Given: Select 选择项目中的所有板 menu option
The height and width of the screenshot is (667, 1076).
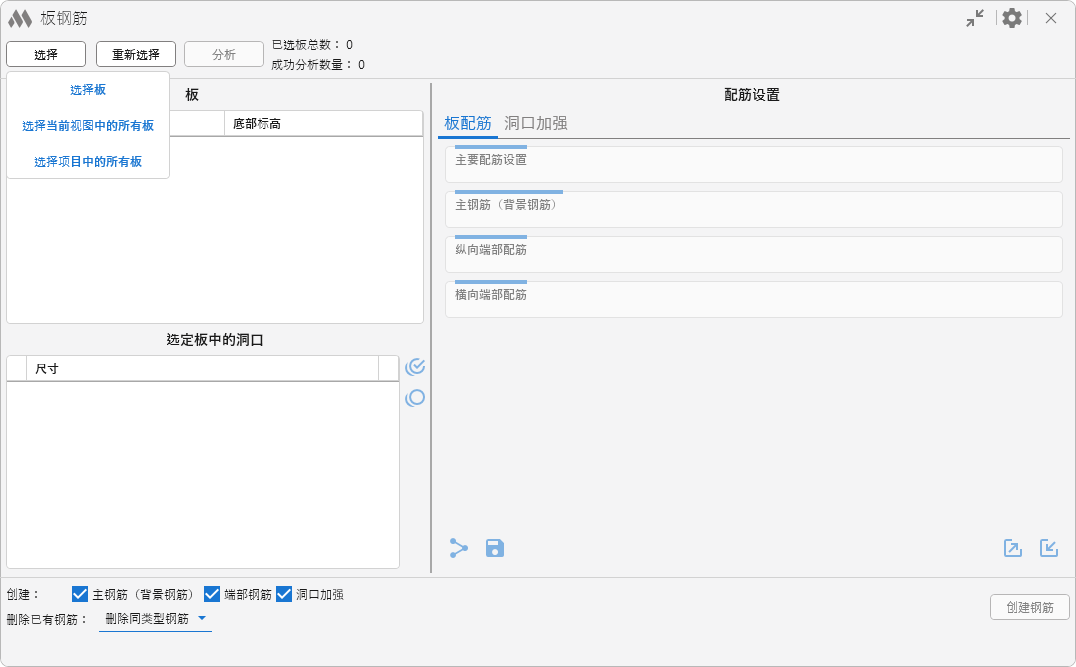Looking at the screenshot, I should 88,162.
